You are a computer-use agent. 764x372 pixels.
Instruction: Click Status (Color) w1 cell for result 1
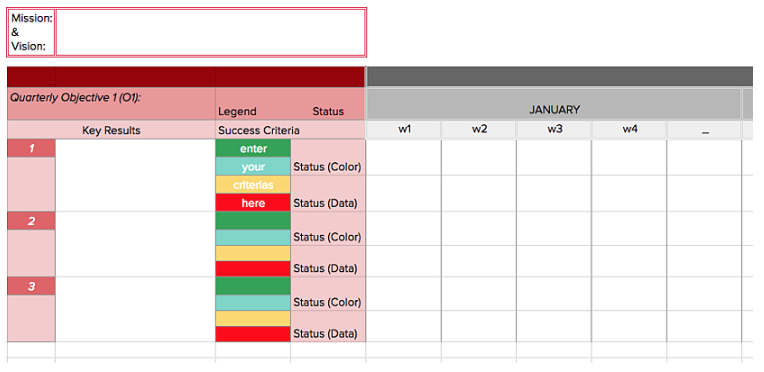coord(404,157)
